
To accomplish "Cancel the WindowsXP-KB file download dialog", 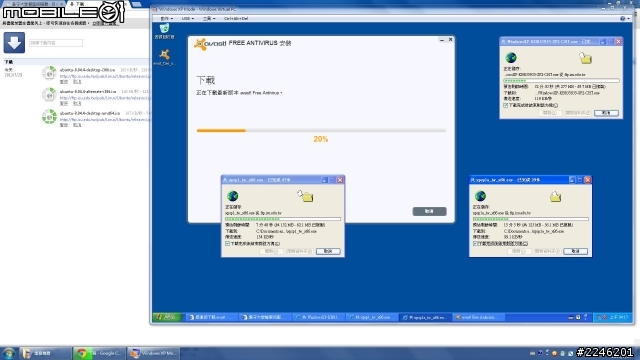I will coord(606,113).
